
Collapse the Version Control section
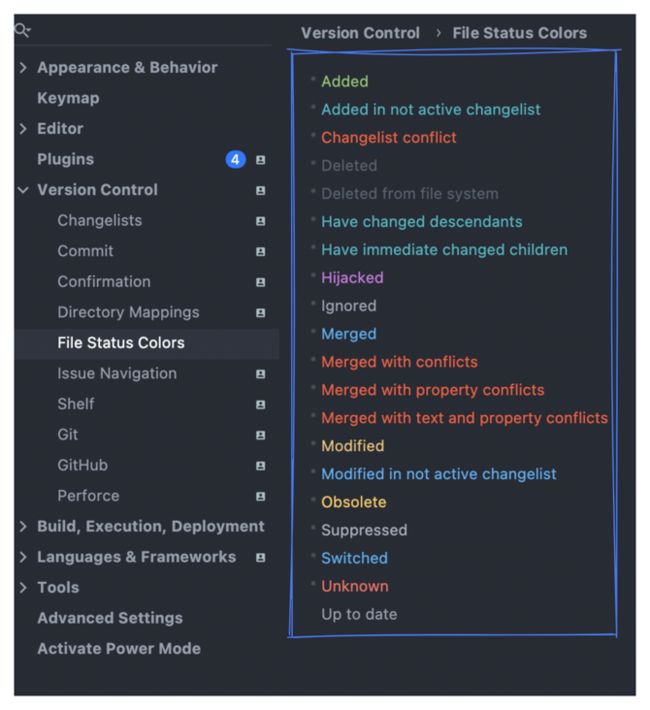click(x=23, y=190)
